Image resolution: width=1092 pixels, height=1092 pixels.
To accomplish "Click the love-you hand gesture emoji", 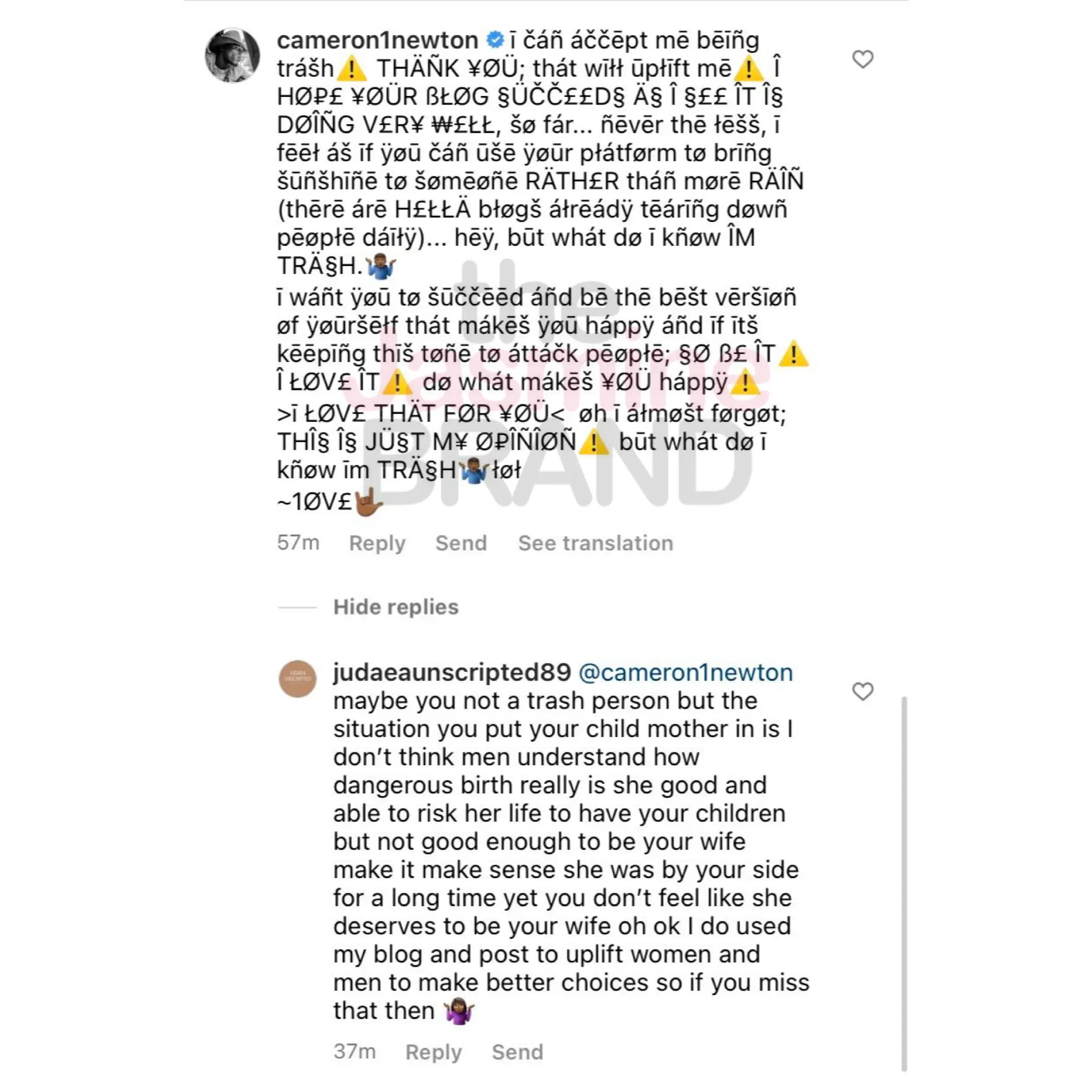I will [368, 502].
